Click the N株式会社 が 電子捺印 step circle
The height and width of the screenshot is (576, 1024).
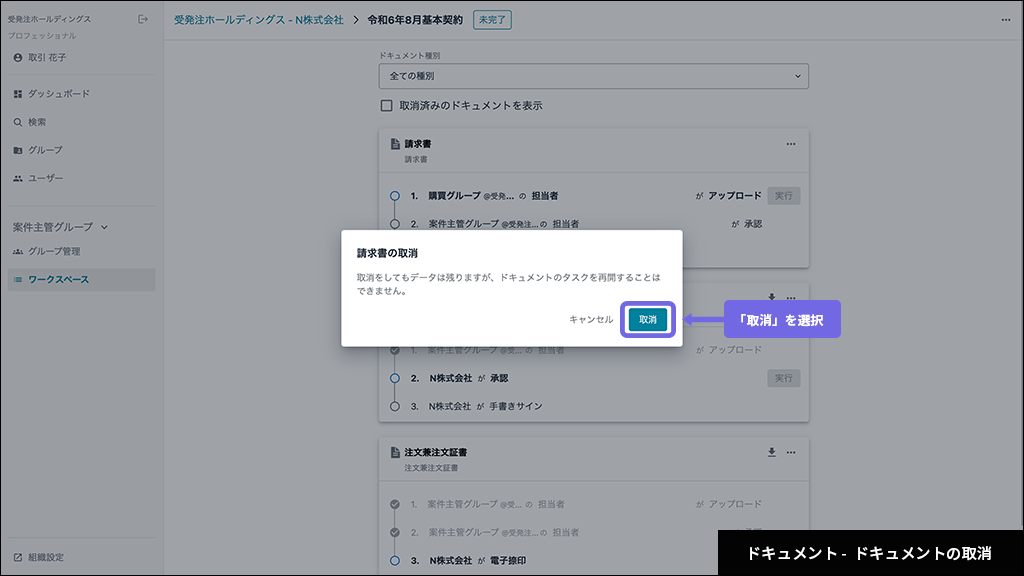[x=394, y=560]
